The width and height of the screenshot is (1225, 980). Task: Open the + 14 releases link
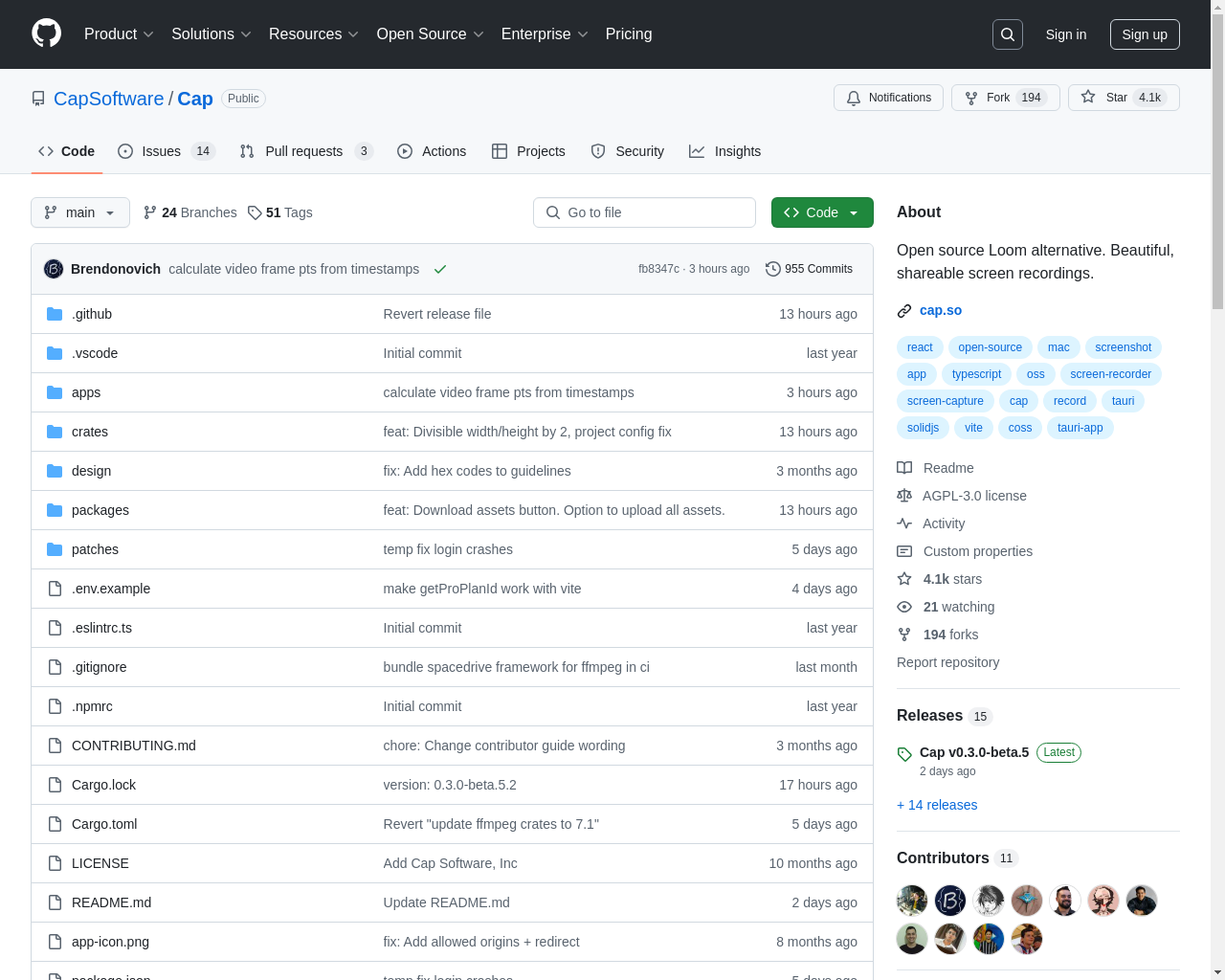937,805
